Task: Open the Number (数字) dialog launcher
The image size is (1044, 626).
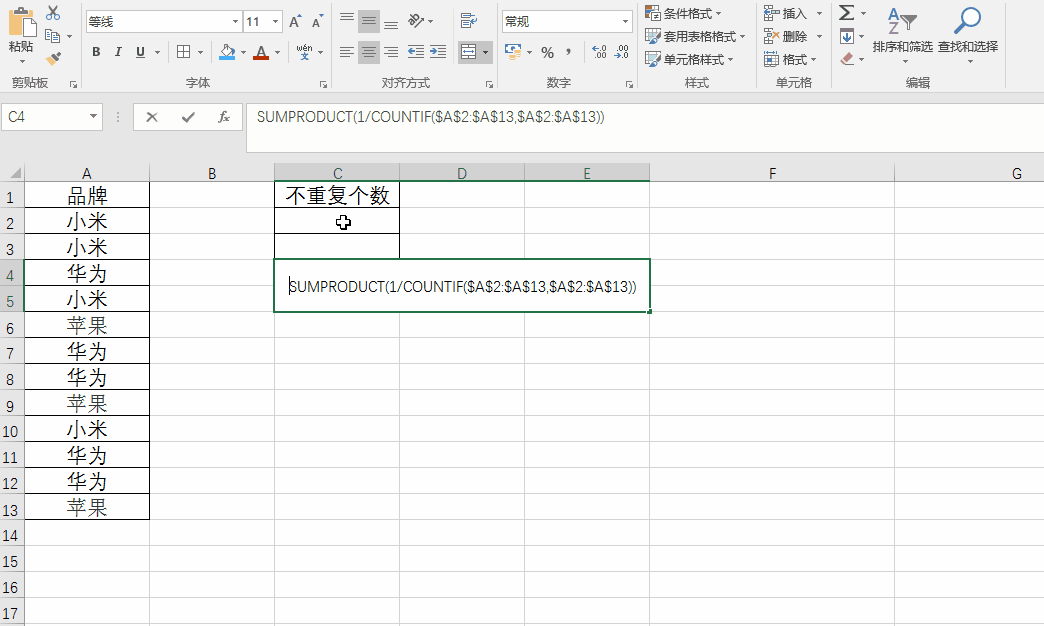Action: pos(629,85)
